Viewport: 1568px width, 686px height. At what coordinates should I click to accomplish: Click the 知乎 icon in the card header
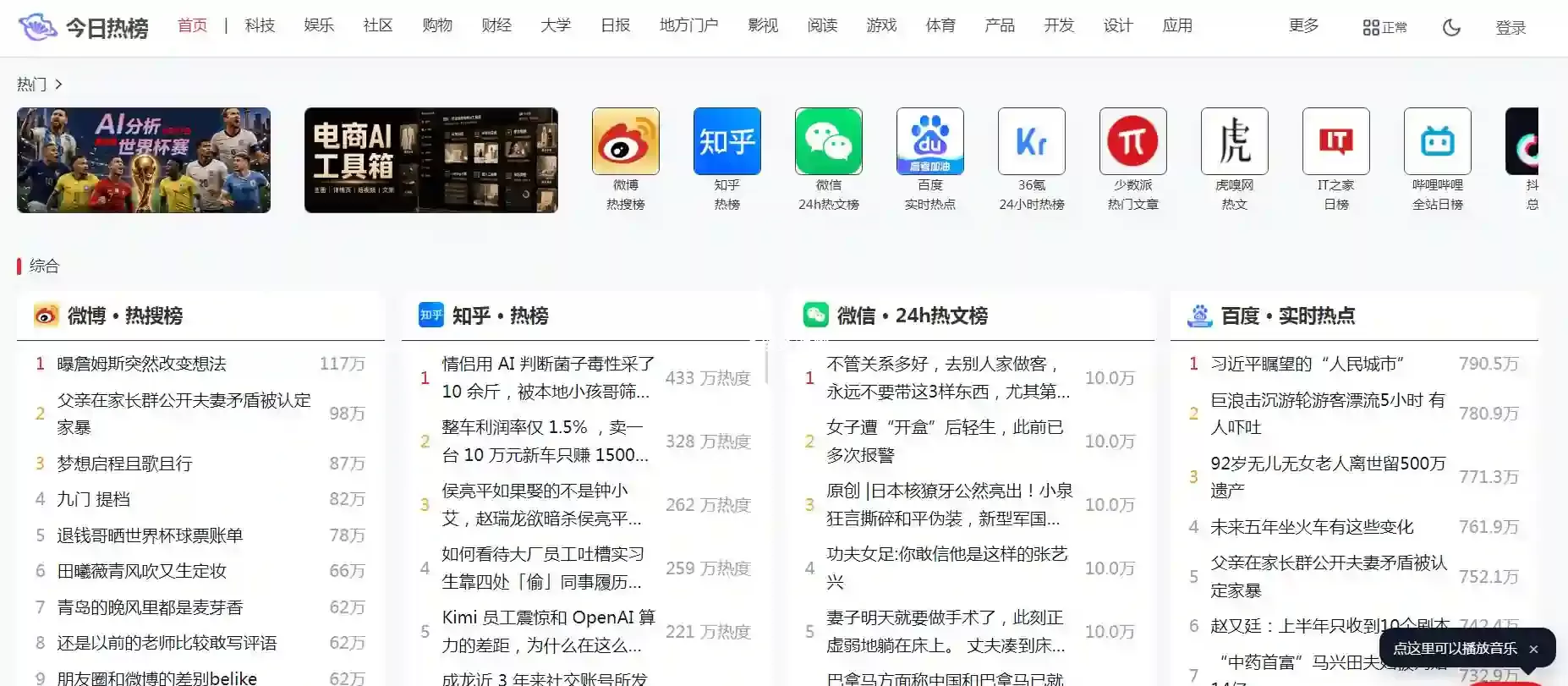(431, 315)
